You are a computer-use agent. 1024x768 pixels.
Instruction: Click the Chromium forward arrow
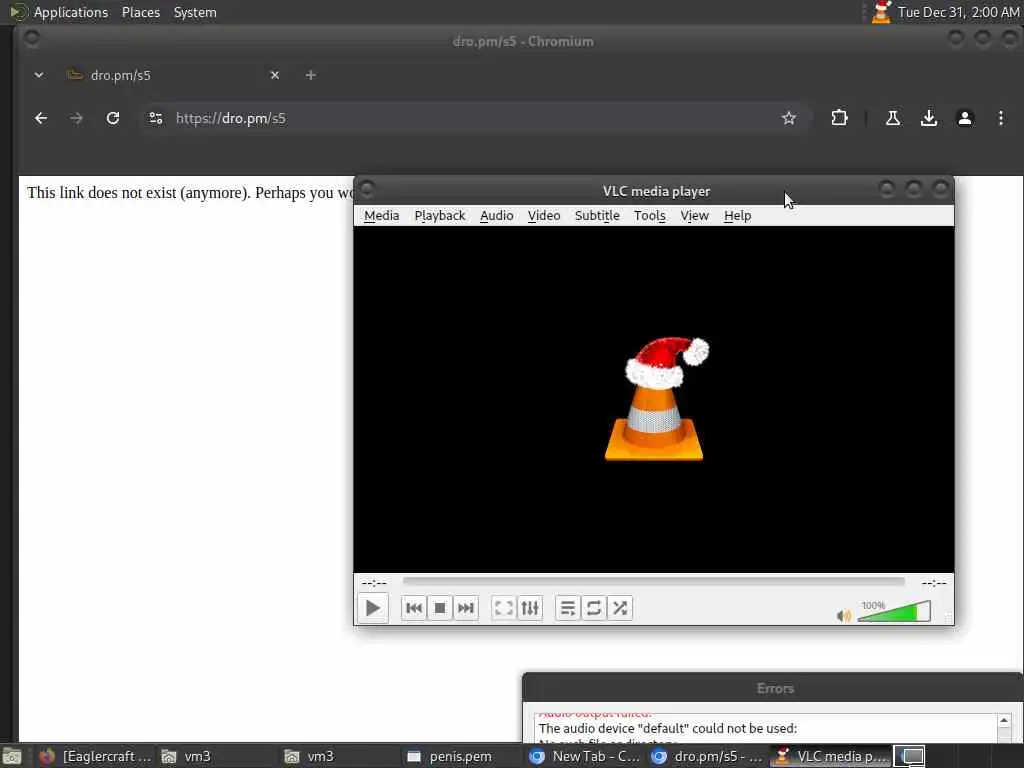click(76, 118)
